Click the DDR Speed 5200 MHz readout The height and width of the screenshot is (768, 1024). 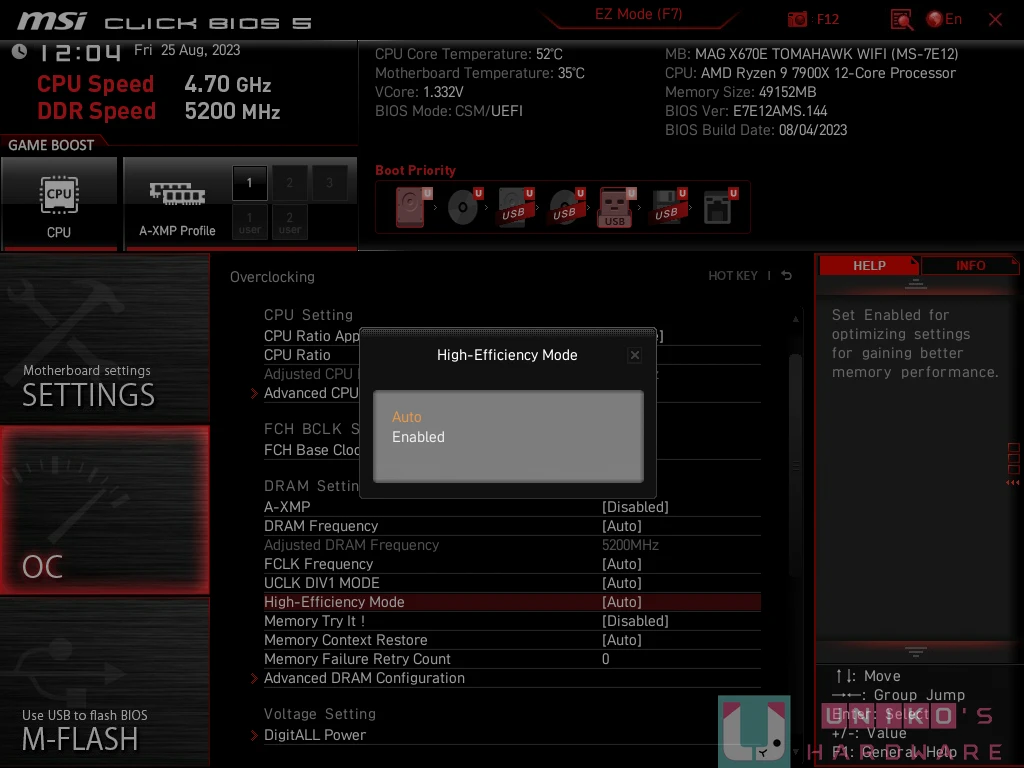(x=159, y=111)
